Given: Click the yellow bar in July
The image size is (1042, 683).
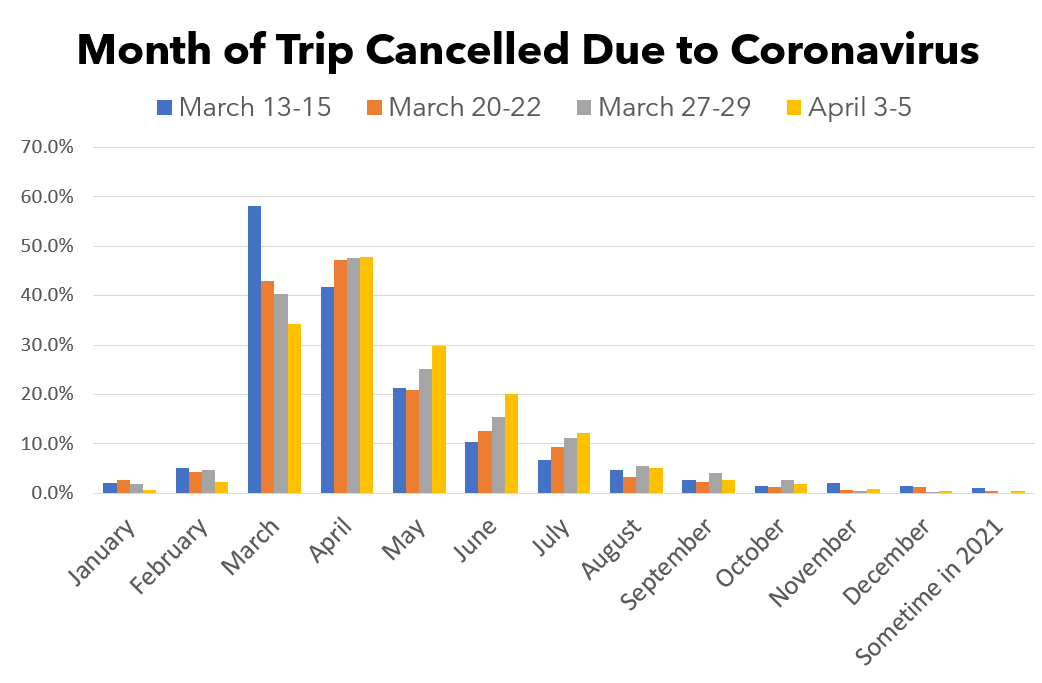Looking at the screenshot, I should pos(583,463).
